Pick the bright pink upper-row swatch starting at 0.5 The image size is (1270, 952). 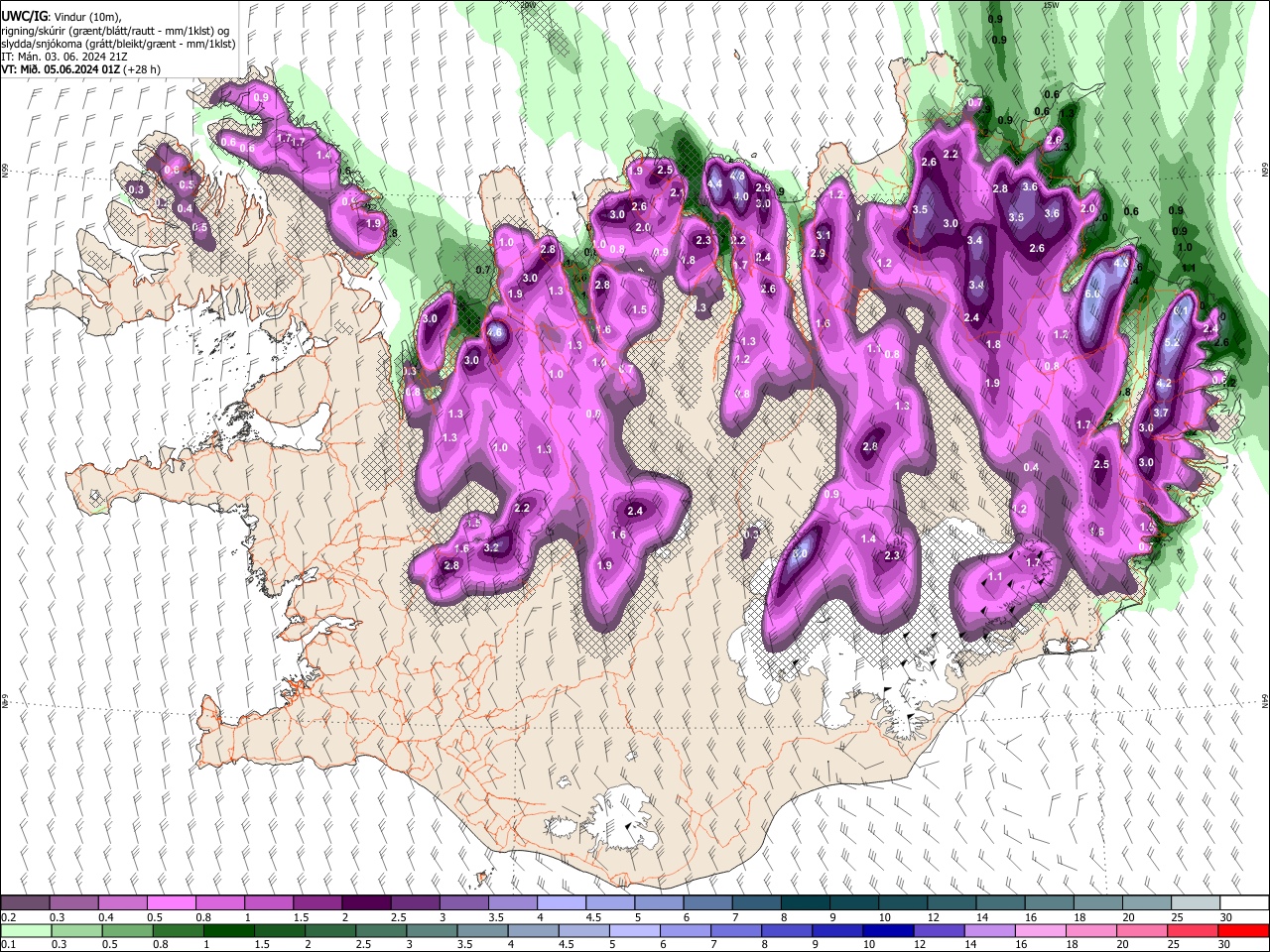pyautogui.click(x=171, y=903)
